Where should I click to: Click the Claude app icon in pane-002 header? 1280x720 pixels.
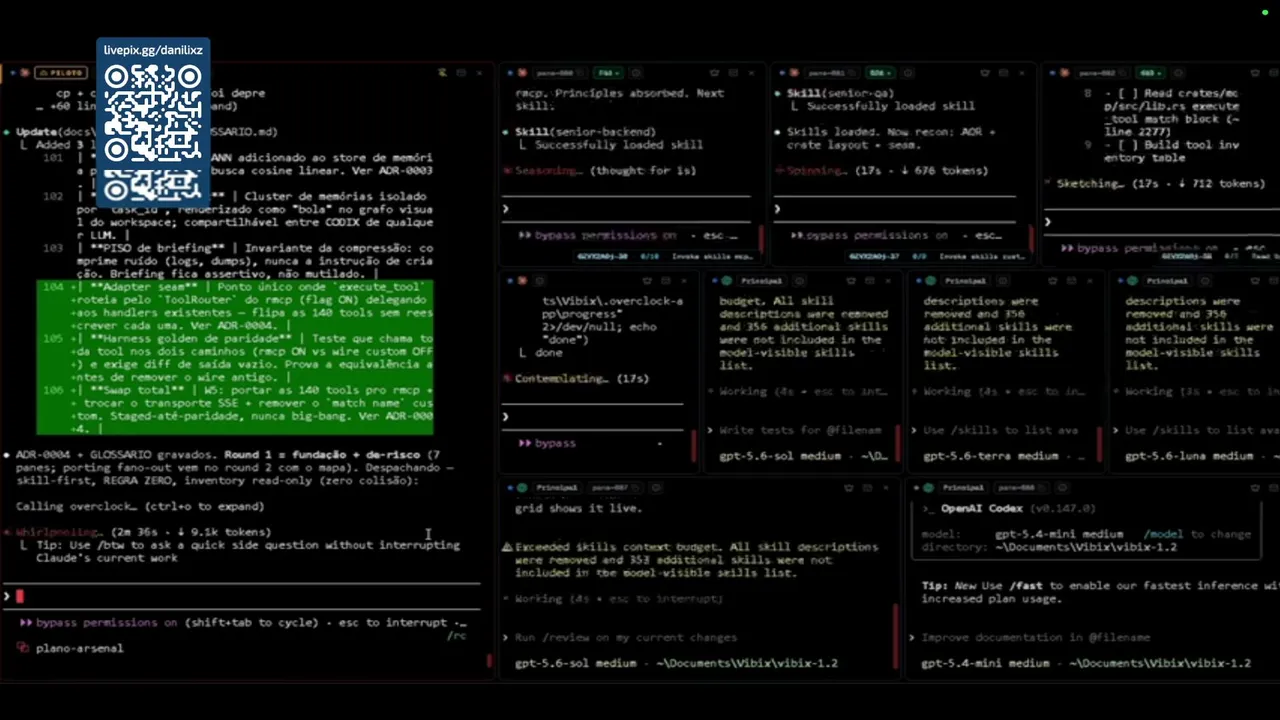[x=1065, y=72]
